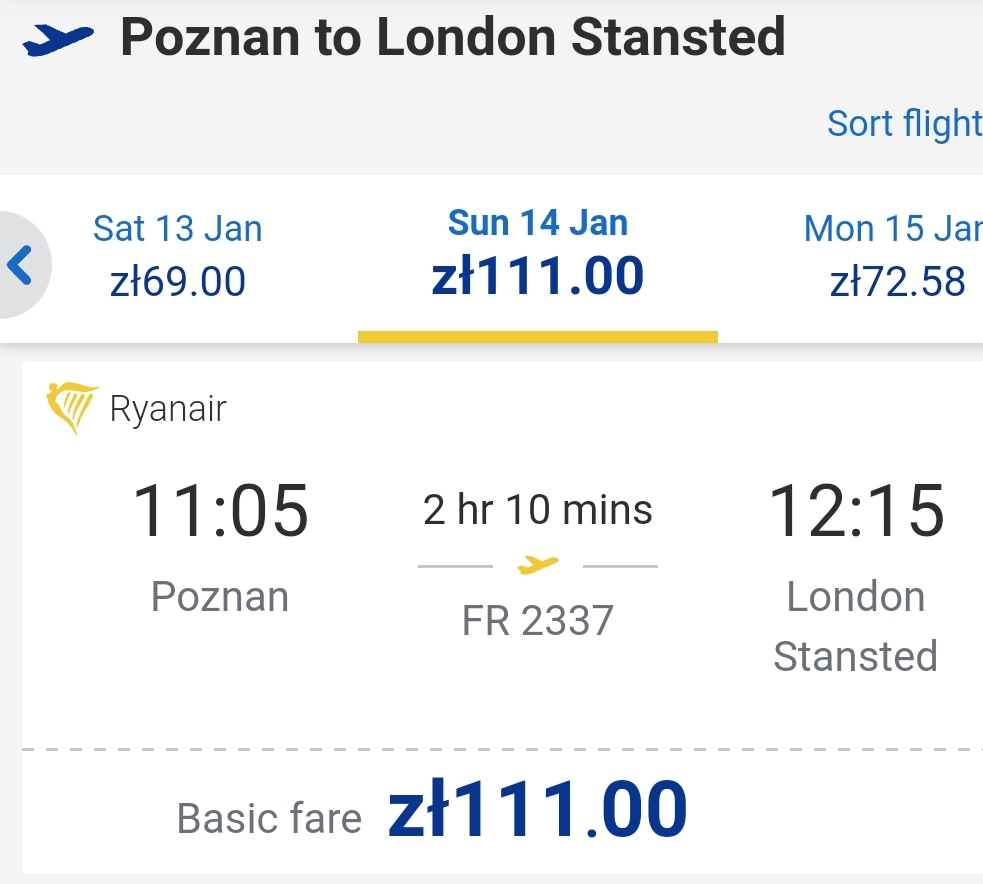Click the Ryanair harp logo
The image size is (983, 884).
point(72,408)
